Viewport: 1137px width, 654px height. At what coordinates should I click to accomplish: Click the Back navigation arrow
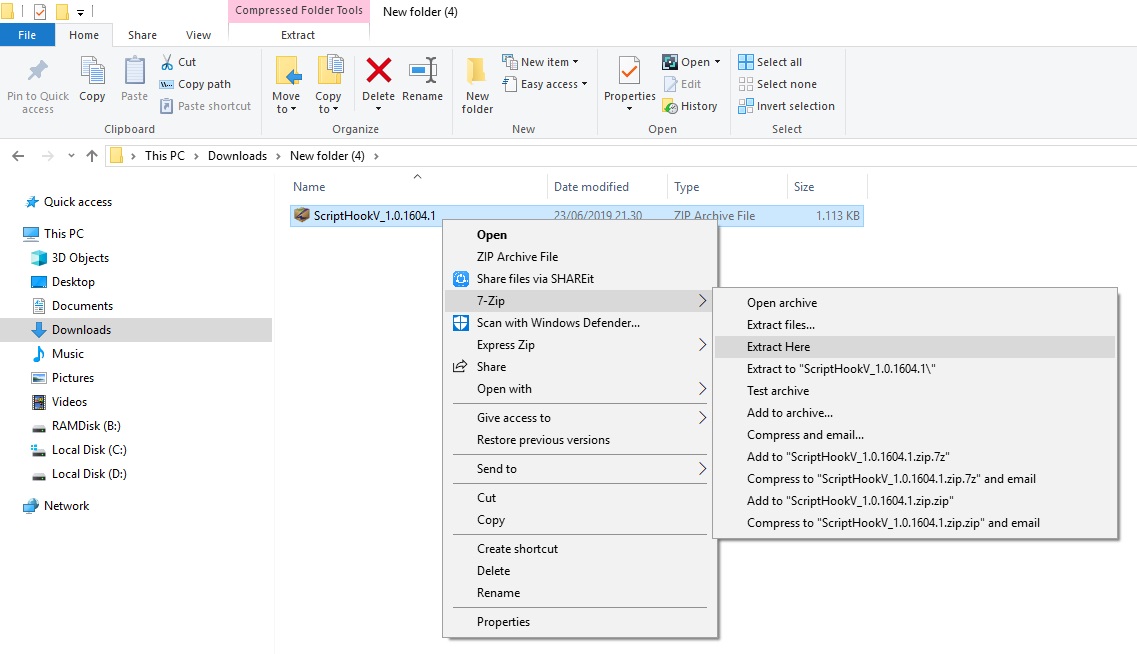(18, 156)
